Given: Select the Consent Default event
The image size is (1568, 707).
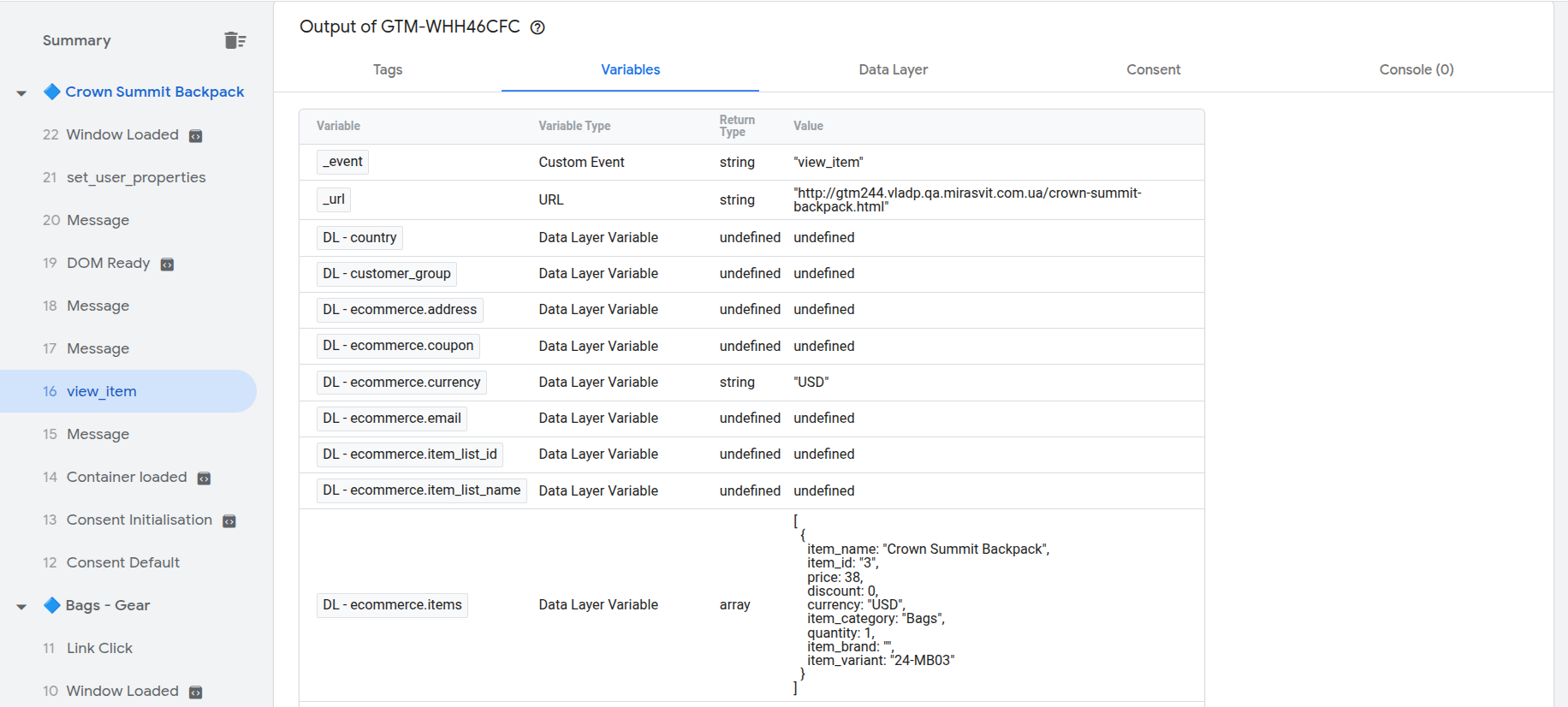Looking at the screenshot, I should (x=122, y=562).
